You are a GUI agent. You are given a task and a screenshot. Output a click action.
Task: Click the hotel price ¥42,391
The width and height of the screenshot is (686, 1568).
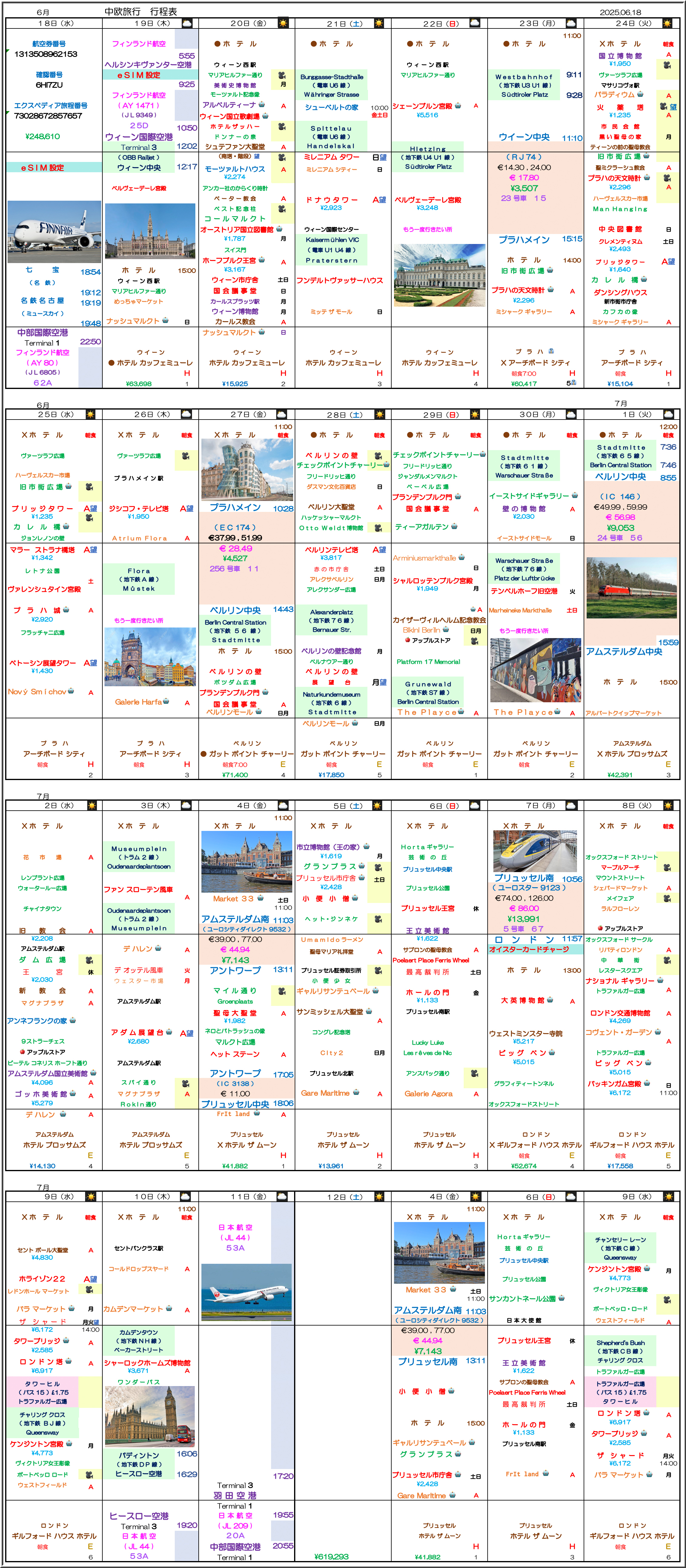620,775
